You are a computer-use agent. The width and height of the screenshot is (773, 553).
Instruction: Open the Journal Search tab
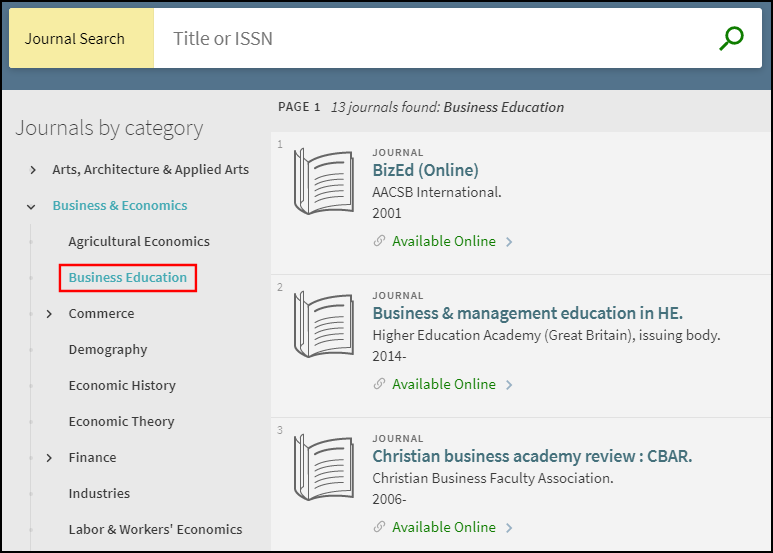[x=75, y=39]
